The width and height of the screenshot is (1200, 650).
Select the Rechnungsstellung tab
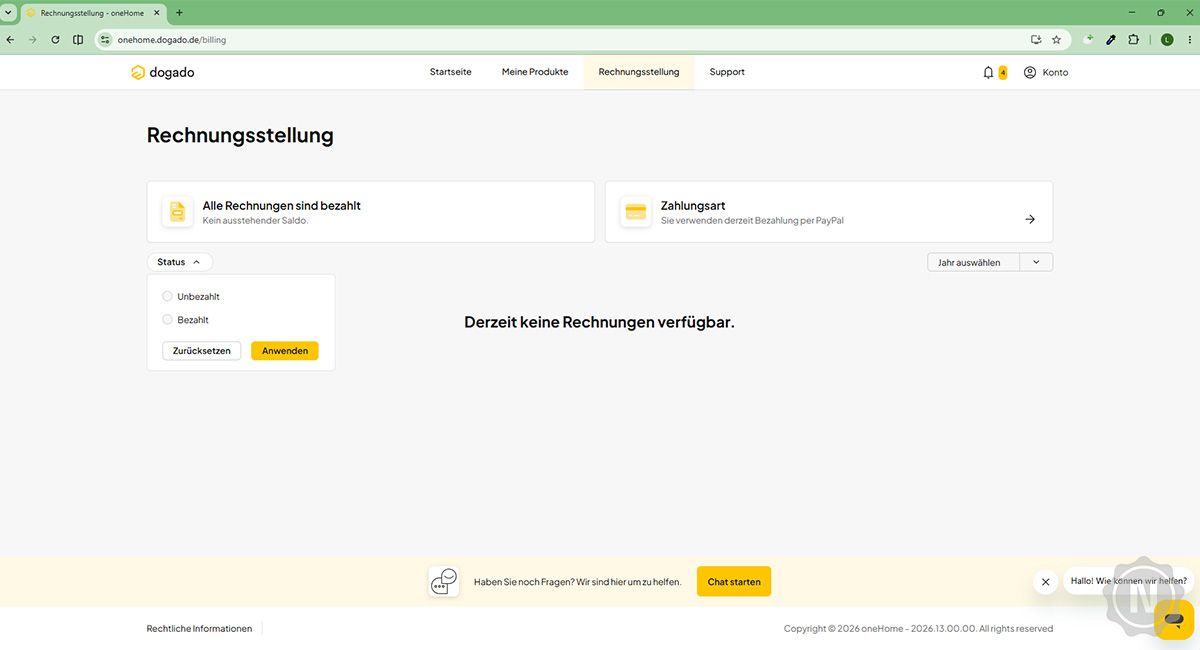click(x=639, y=72)
